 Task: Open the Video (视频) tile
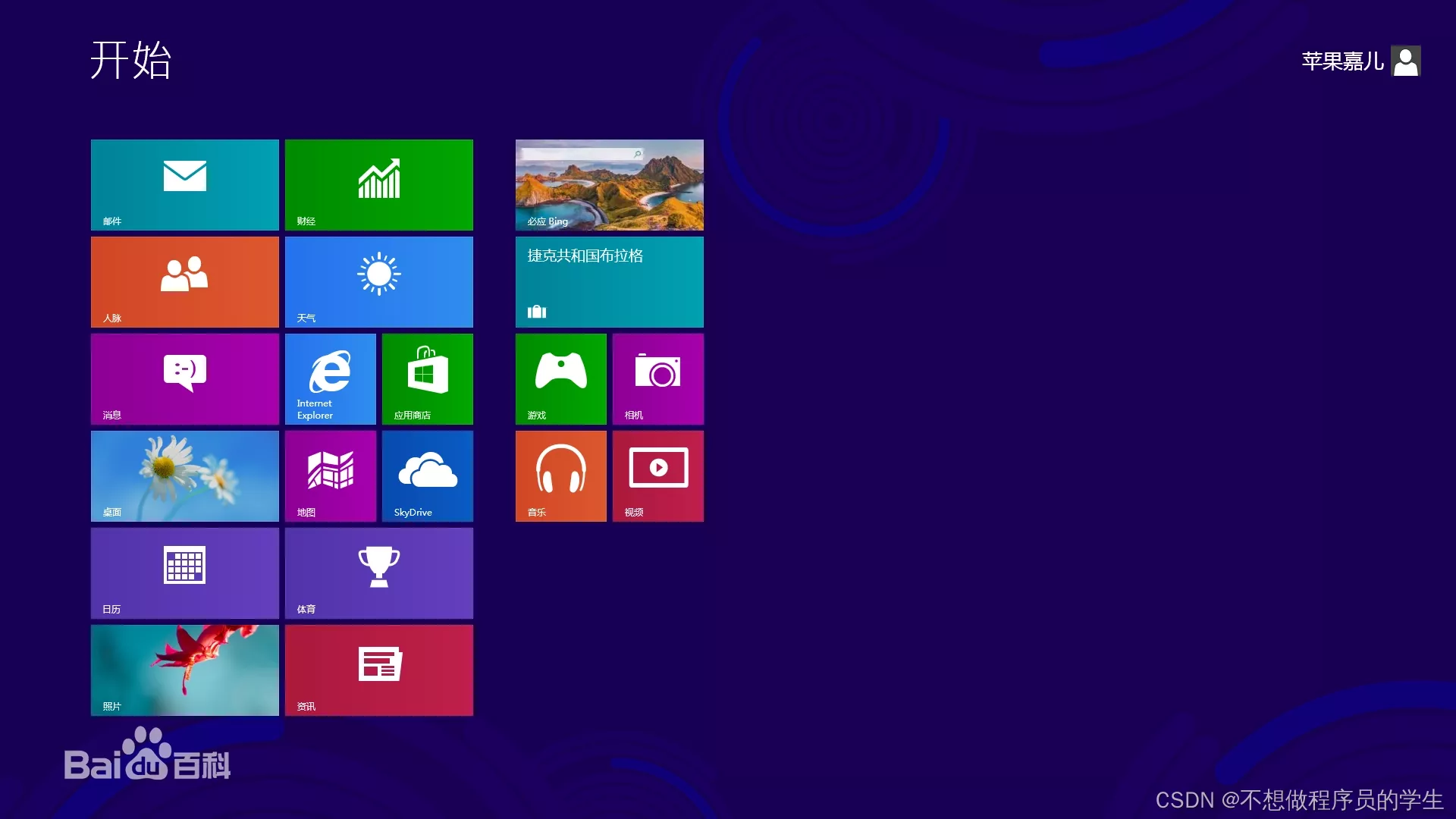[657, 475]
